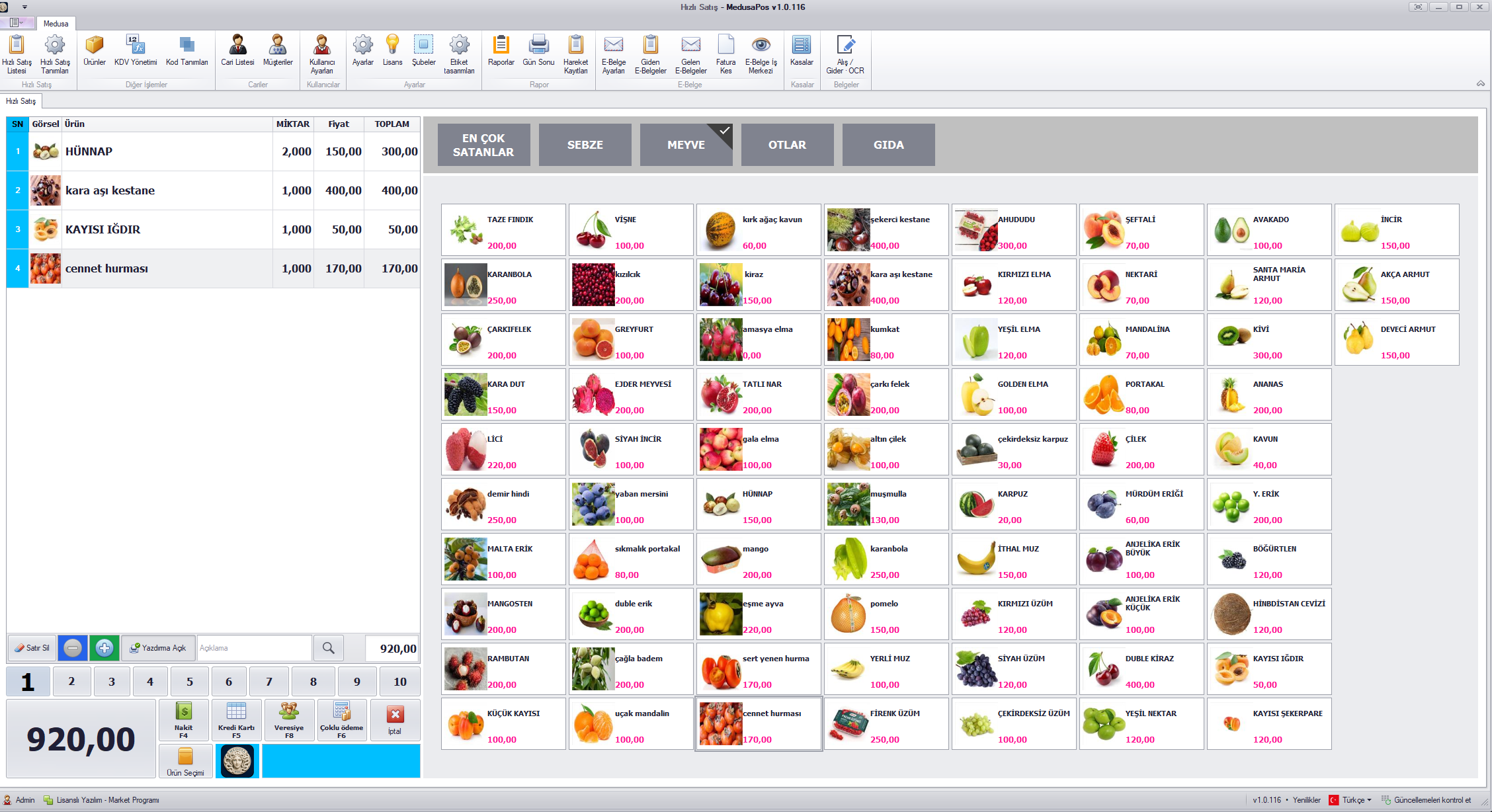Open KDV Yönetimi tool
This screenshot has width=1492, height=812.
(x=136, y=51)
